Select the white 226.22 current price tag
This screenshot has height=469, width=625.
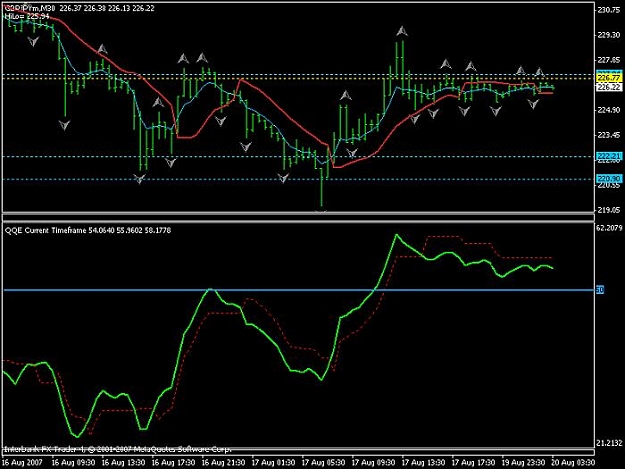(609, 87)
